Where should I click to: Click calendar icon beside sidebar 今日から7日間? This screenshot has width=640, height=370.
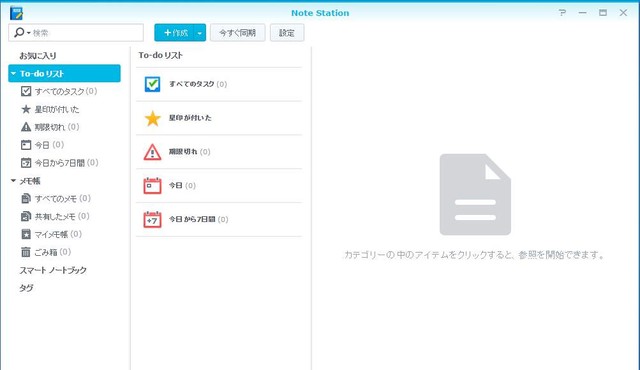[x=26, y=163]
